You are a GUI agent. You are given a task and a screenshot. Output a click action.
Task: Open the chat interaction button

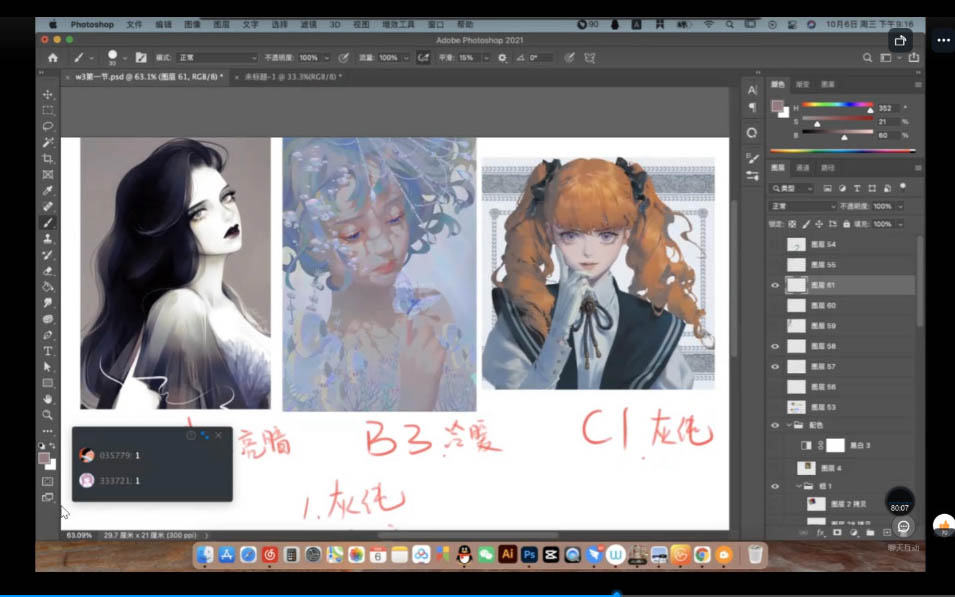pos(903,528)
